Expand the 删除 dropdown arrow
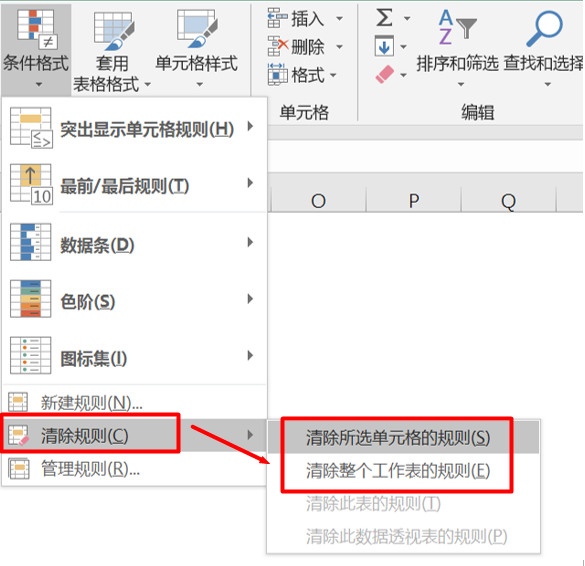Viewport: 585px width, 566px height. 340,47
